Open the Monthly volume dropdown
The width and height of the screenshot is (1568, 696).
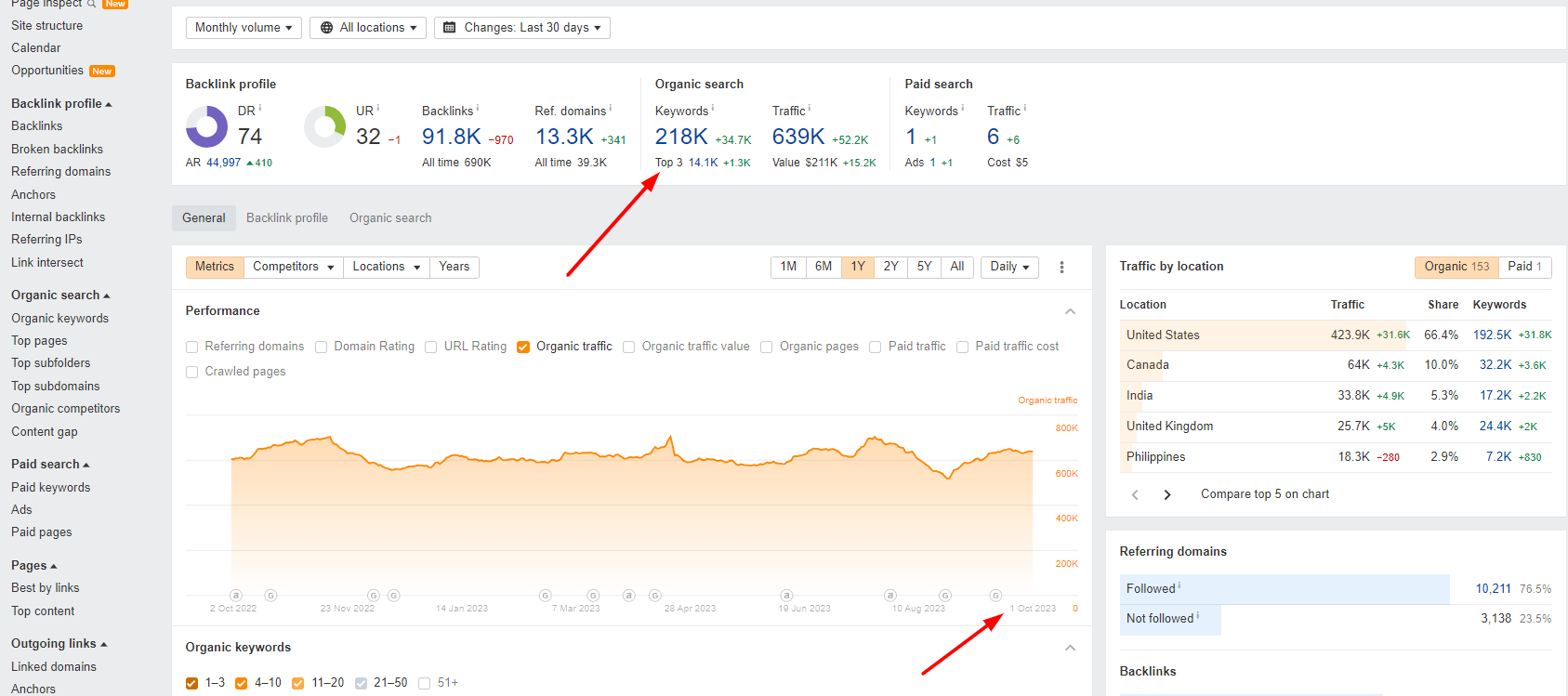point(243,28)
